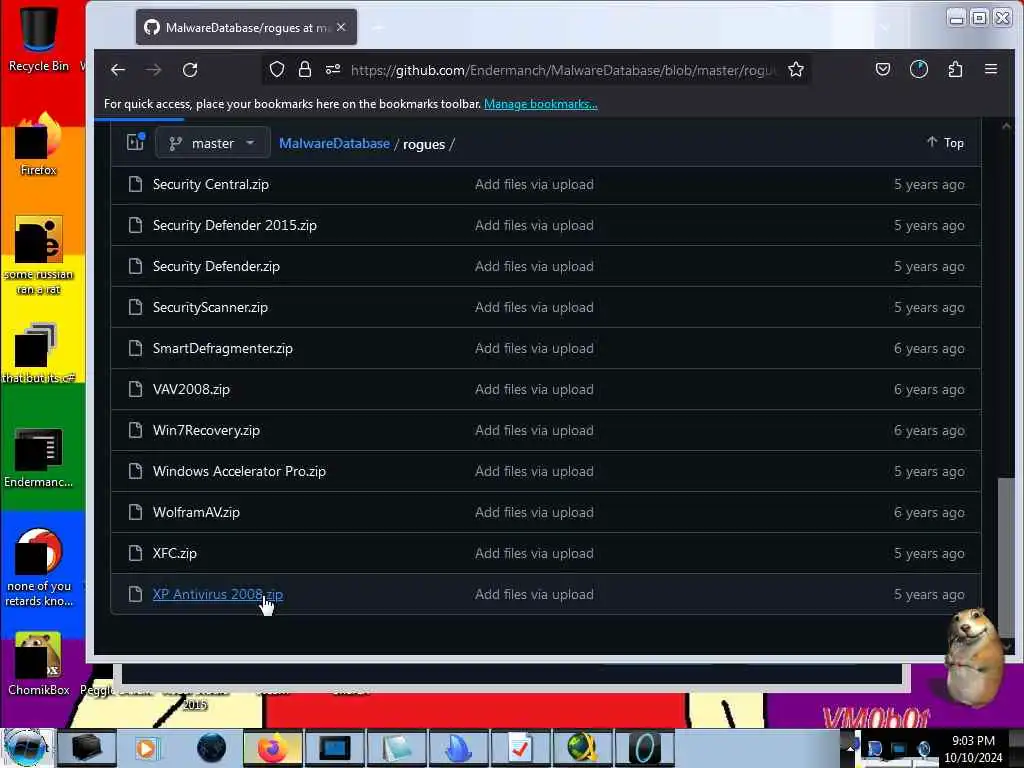The height and width of the screenshot is (768, 1024).
Task: Jump to Top of the file list
Action: point(945,142)
